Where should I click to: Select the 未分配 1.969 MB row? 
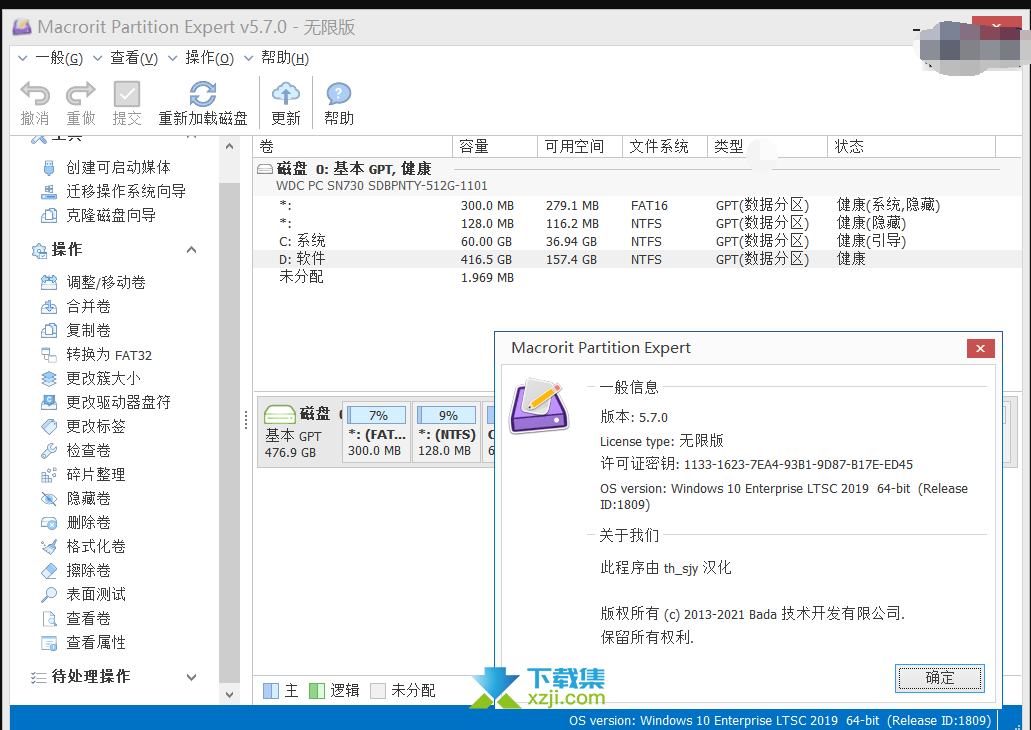[x=636, y=278]
